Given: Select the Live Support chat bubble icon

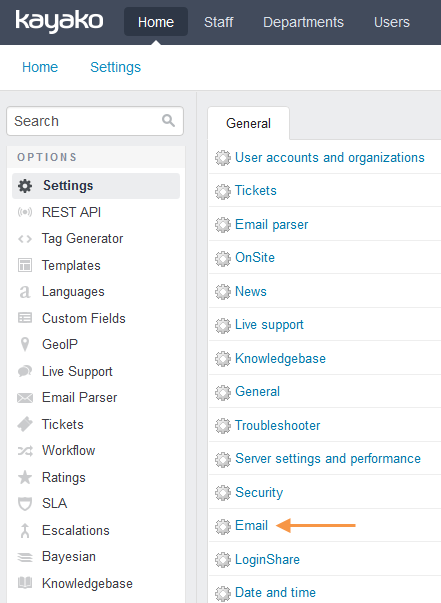Looking at the screenshot, I should point(25,371).
